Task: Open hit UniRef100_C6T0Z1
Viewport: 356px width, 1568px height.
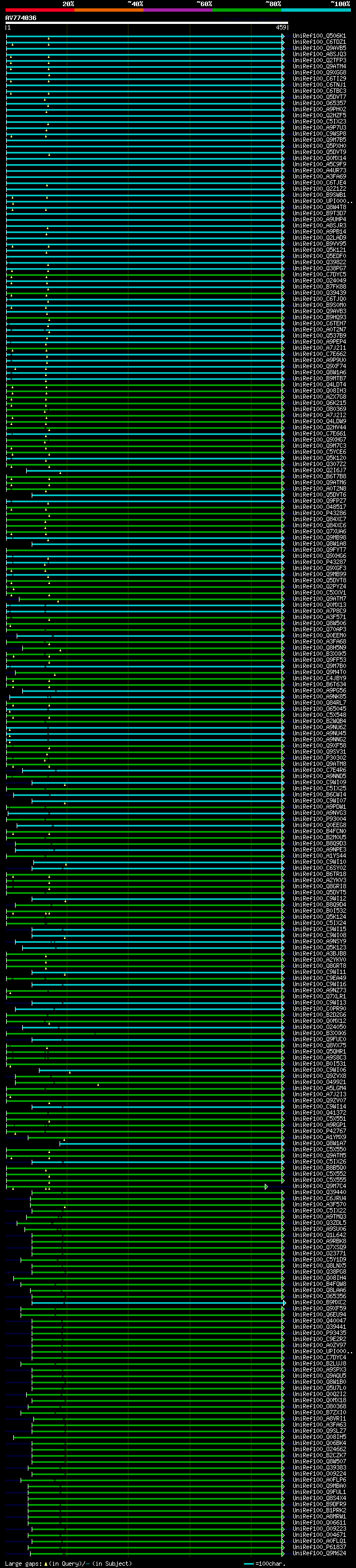Action: click(x=319, y=42)
